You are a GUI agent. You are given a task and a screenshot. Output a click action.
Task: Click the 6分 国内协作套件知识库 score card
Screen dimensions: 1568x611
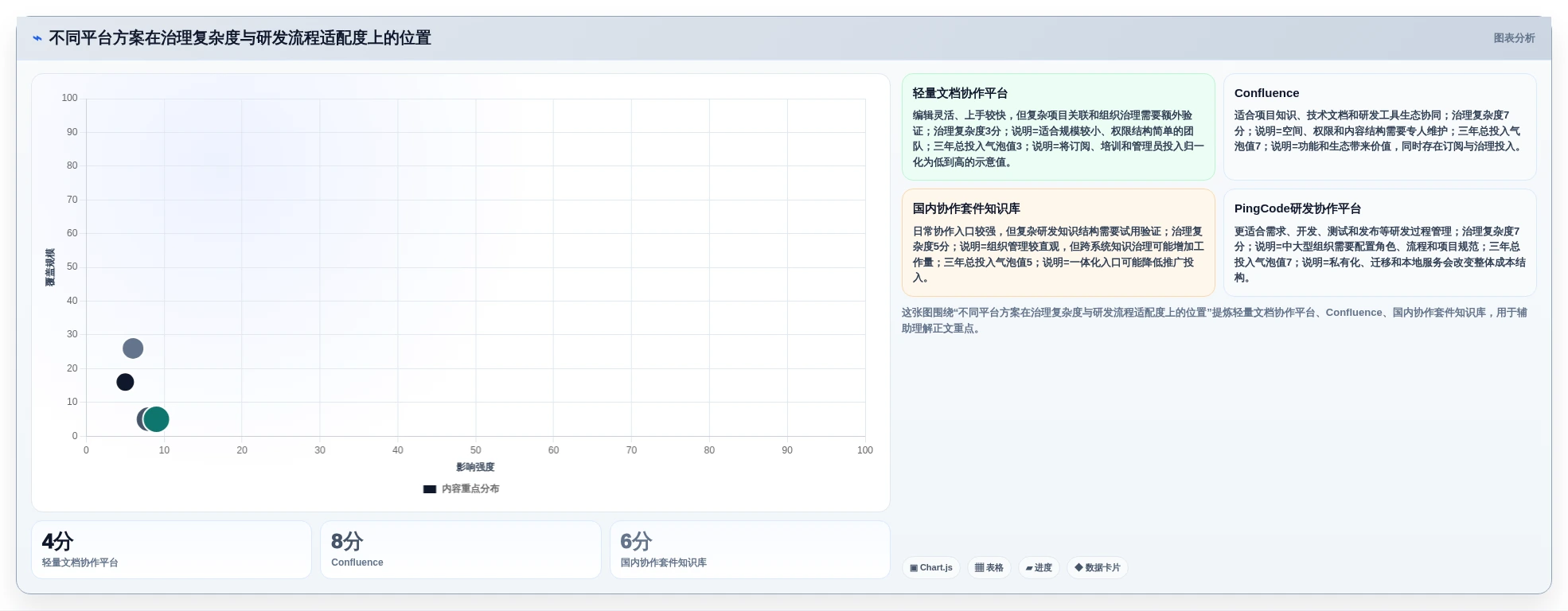[x=750, y=550]
